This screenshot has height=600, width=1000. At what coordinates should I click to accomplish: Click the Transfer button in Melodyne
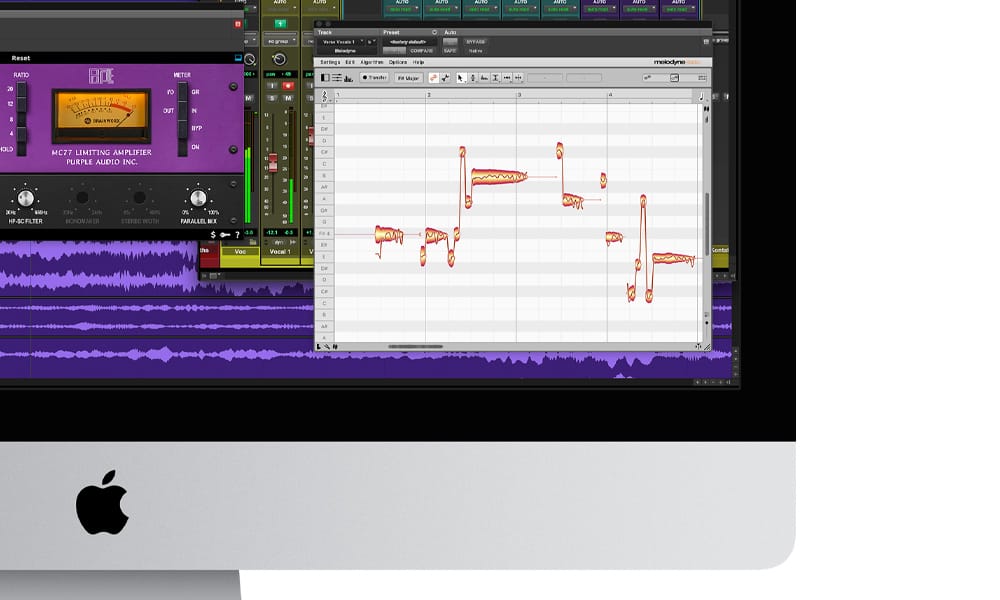[374, 78]
